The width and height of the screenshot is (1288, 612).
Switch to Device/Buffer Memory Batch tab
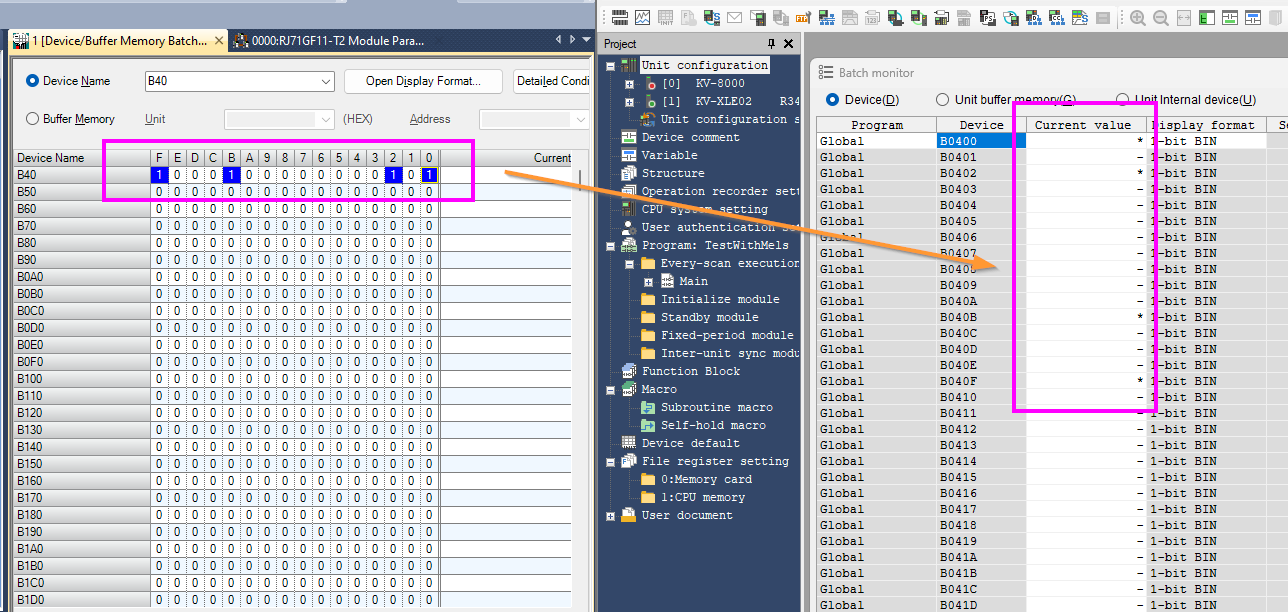click(118, 41)
